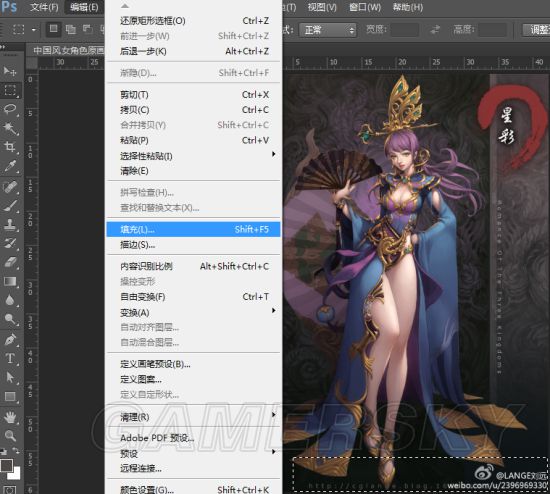Choose 后退一步(K) menu item
Image resolution: width=550 pixels, height=494 pixels.
tap(193, 51)
